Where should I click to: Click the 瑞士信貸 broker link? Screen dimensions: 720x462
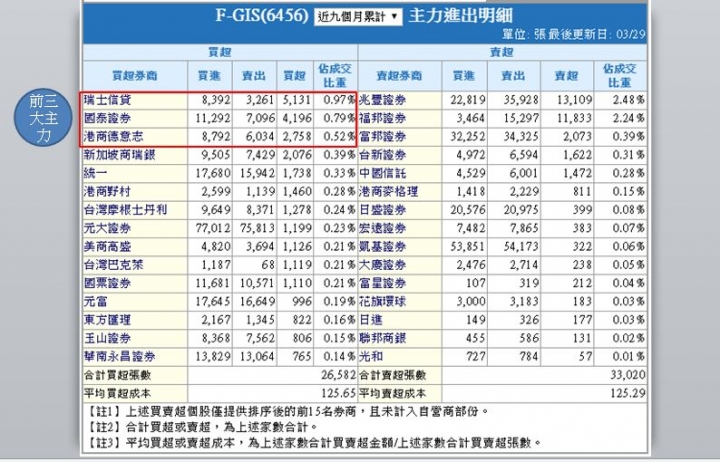(x=107, y=100)
